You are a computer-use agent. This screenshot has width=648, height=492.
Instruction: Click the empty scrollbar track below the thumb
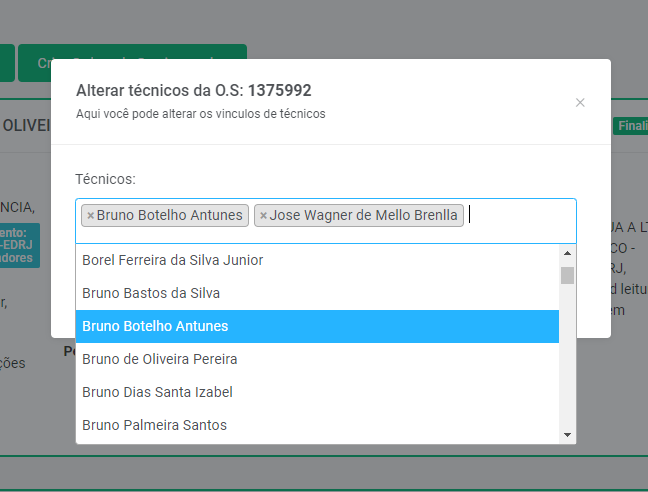[x=567, y=360]
